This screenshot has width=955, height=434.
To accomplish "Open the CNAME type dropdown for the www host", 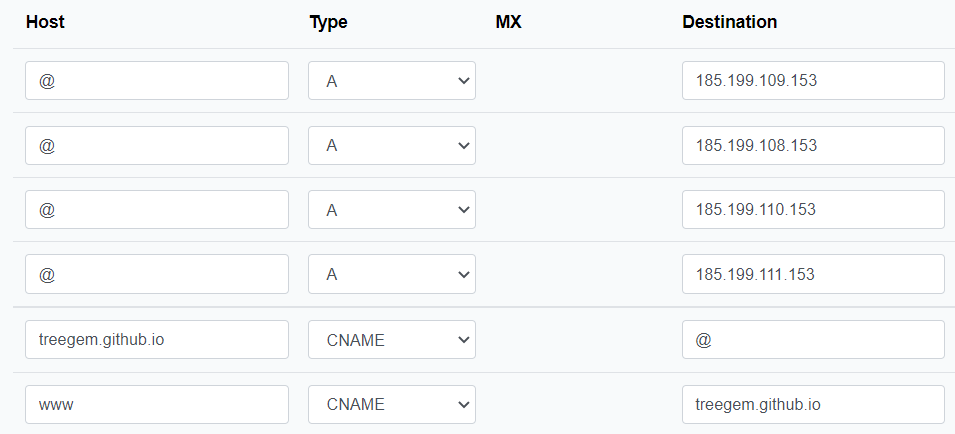I will pos(391,405).
